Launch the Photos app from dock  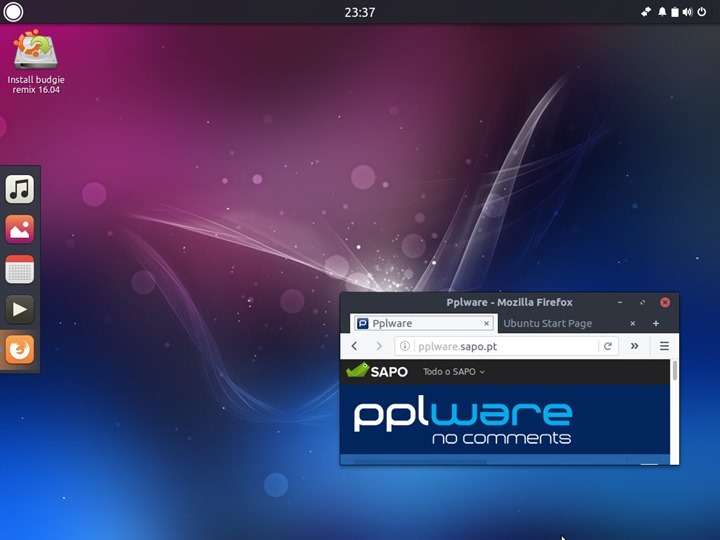click(x=20, y=229)
